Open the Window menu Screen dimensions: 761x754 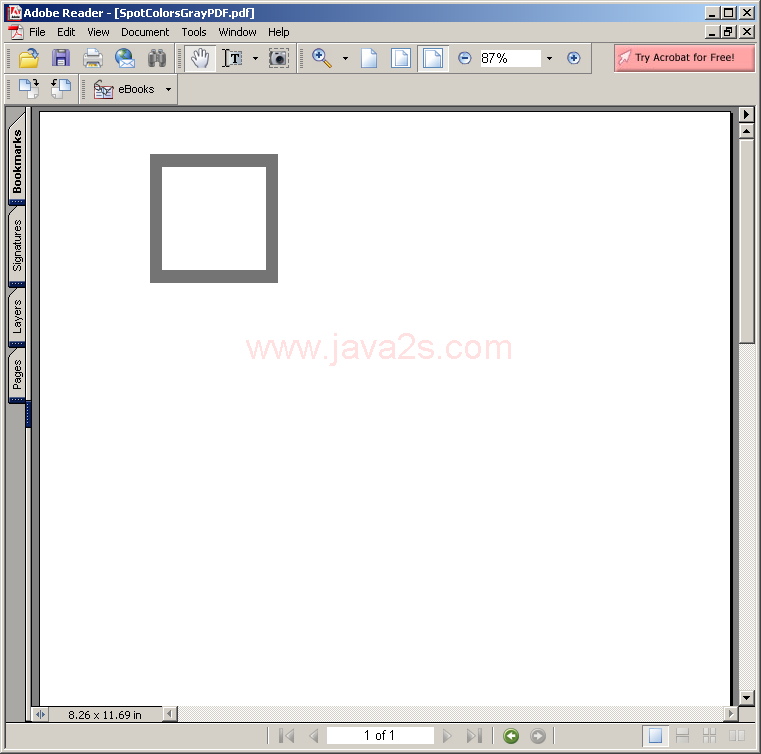[237, 32]
